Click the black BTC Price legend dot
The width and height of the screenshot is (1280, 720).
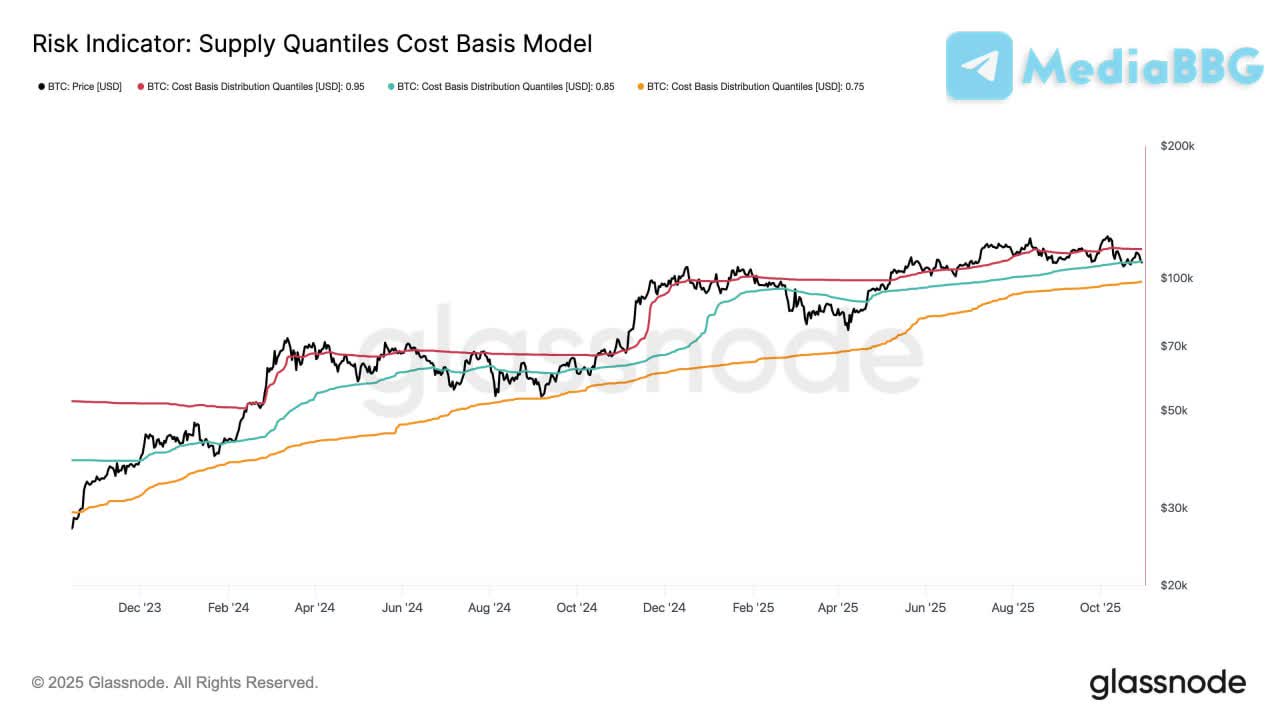pos(40,87)
